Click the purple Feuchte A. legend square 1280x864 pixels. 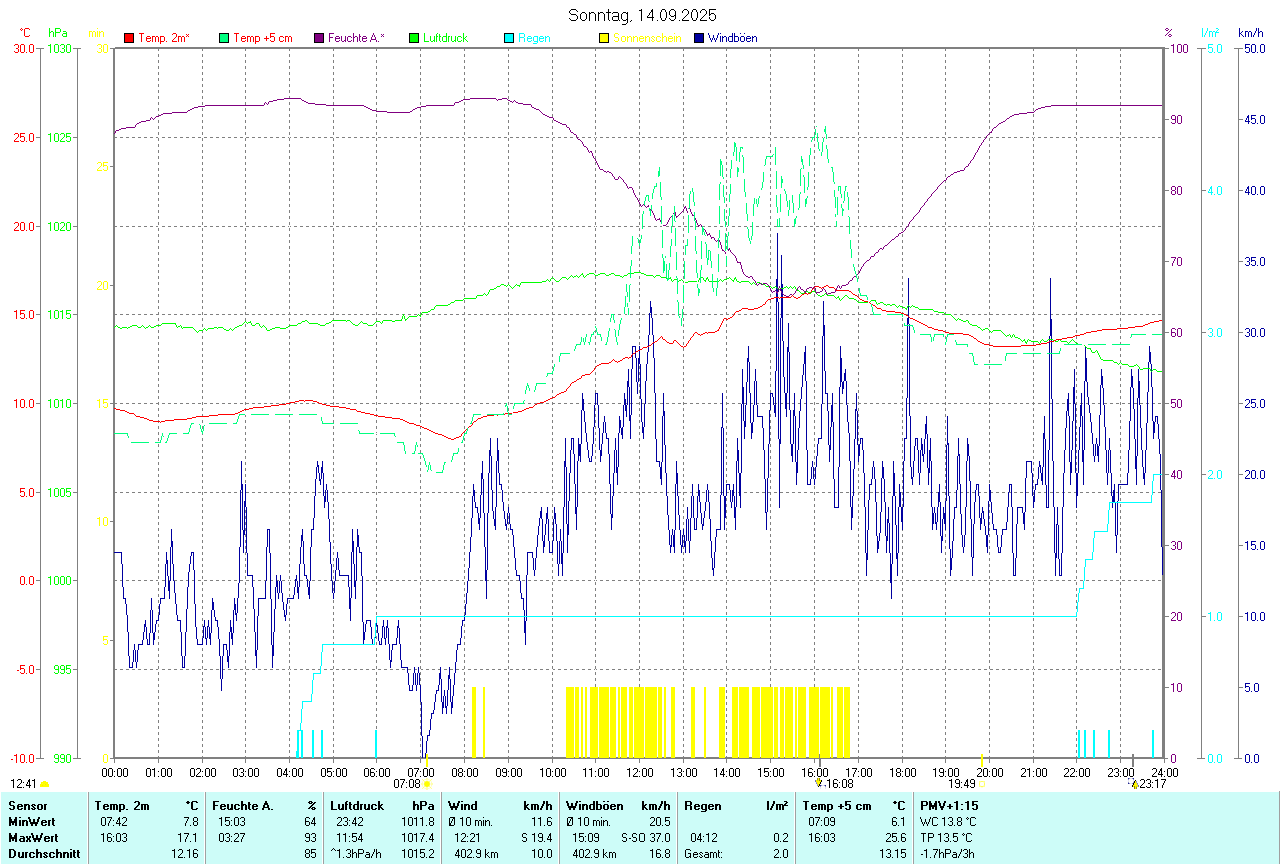click(319, 38)
